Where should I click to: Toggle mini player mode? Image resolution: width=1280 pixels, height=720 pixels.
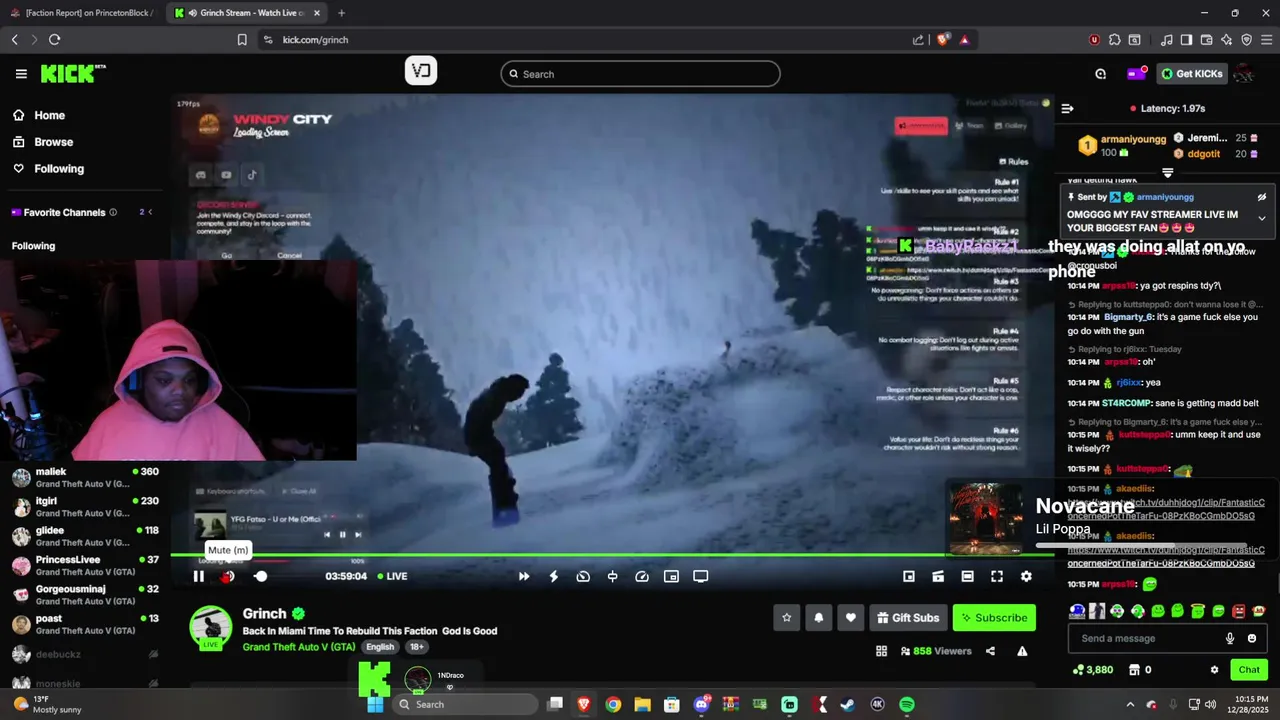(x=909, y=576)
